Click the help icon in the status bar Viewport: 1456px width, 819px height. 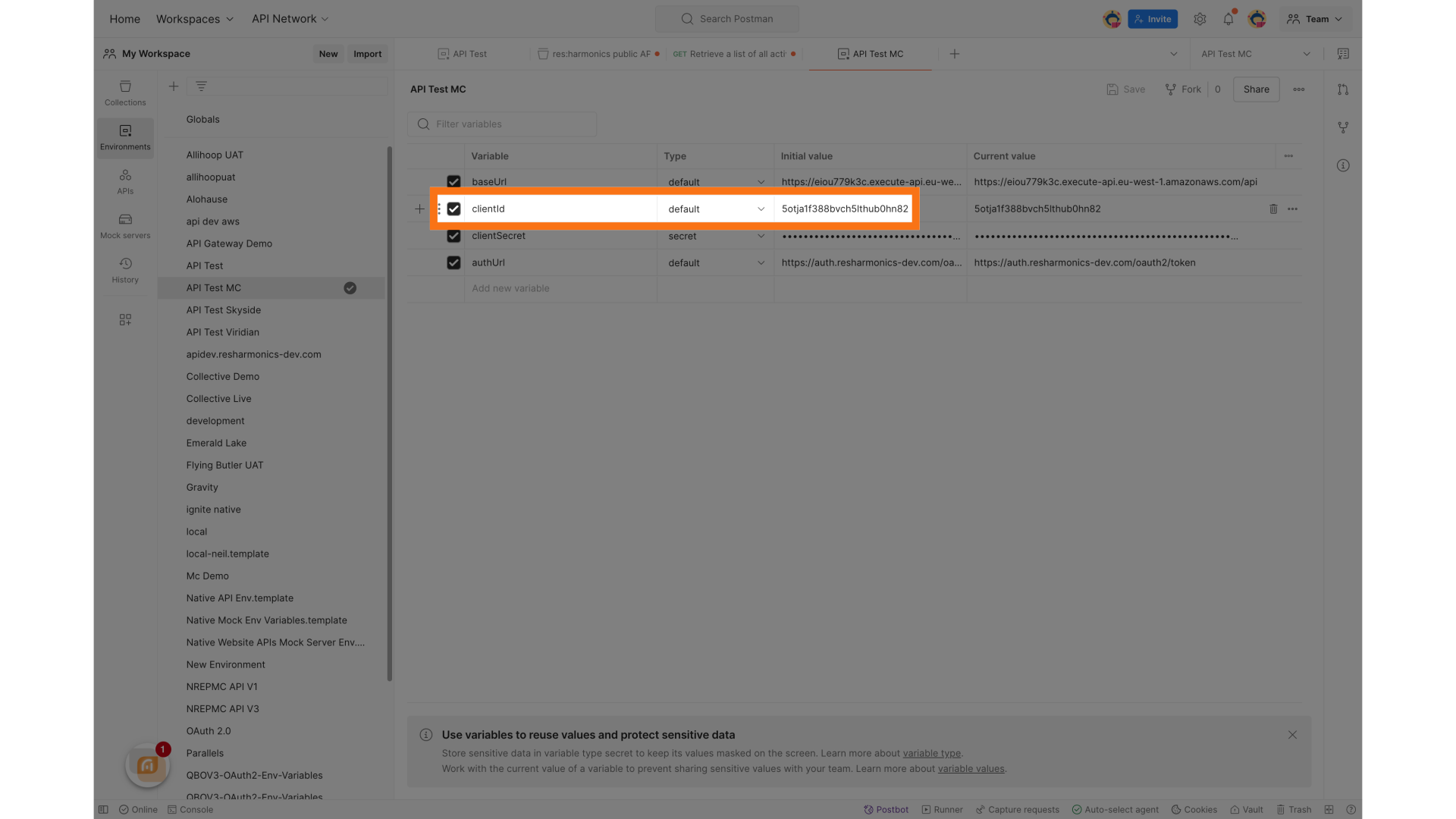point(1351,809)
